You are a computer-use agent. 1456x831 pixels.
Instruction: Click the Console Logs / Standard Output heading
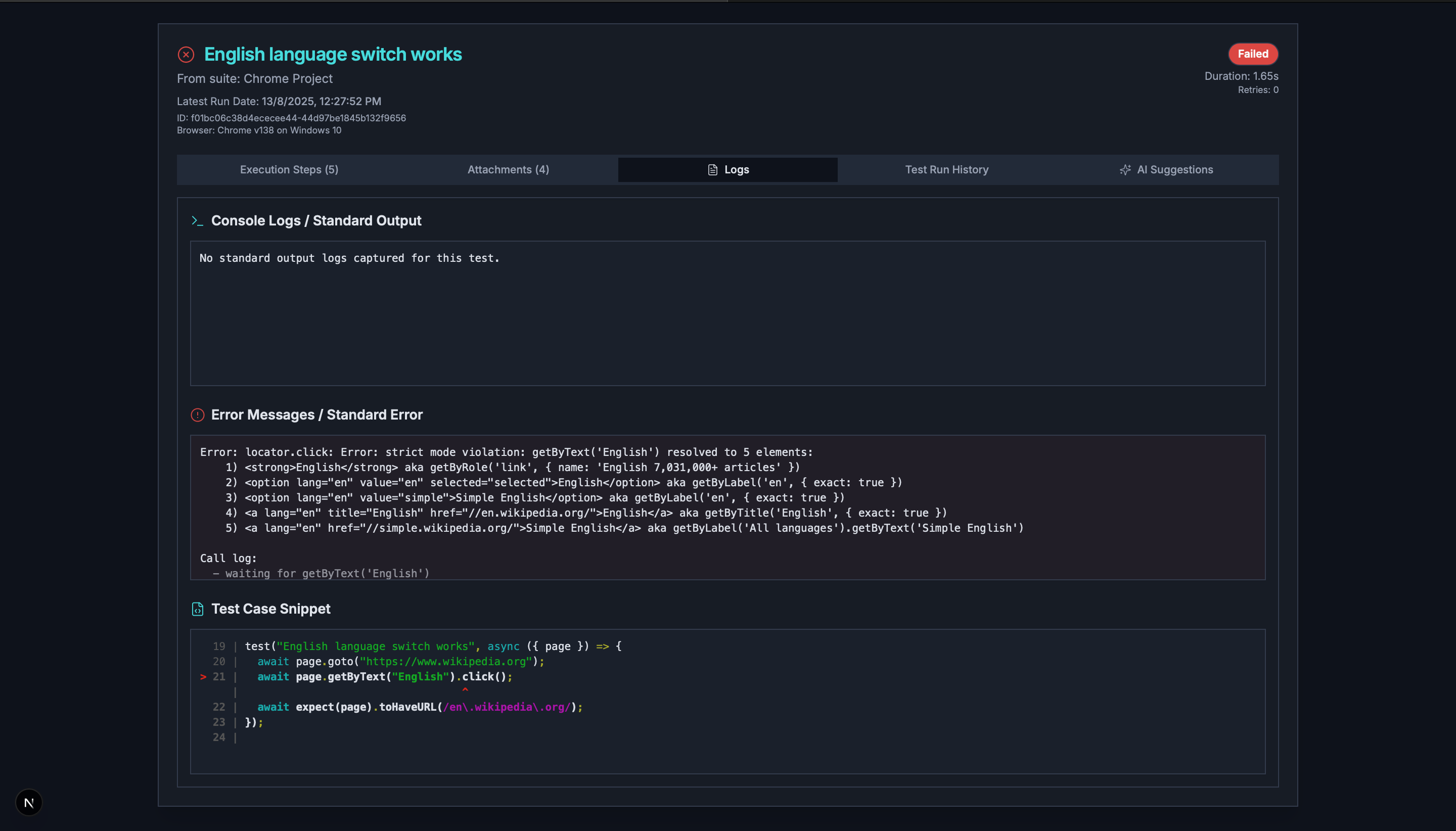pyautogui.click(x=316, y=221)
